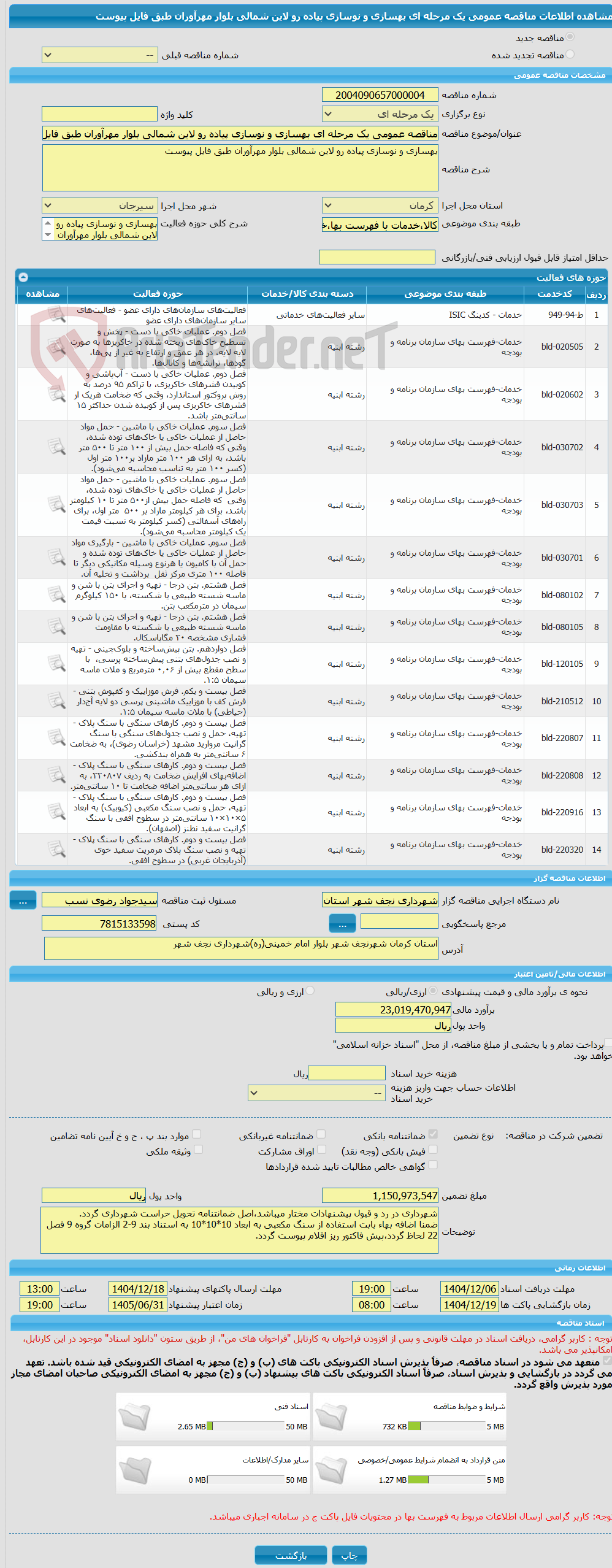Image resolution: width=612 pixels, height=1568 pixels.
Task: Open the متن قرارداد folder icon
Action: pos(331,1470)
